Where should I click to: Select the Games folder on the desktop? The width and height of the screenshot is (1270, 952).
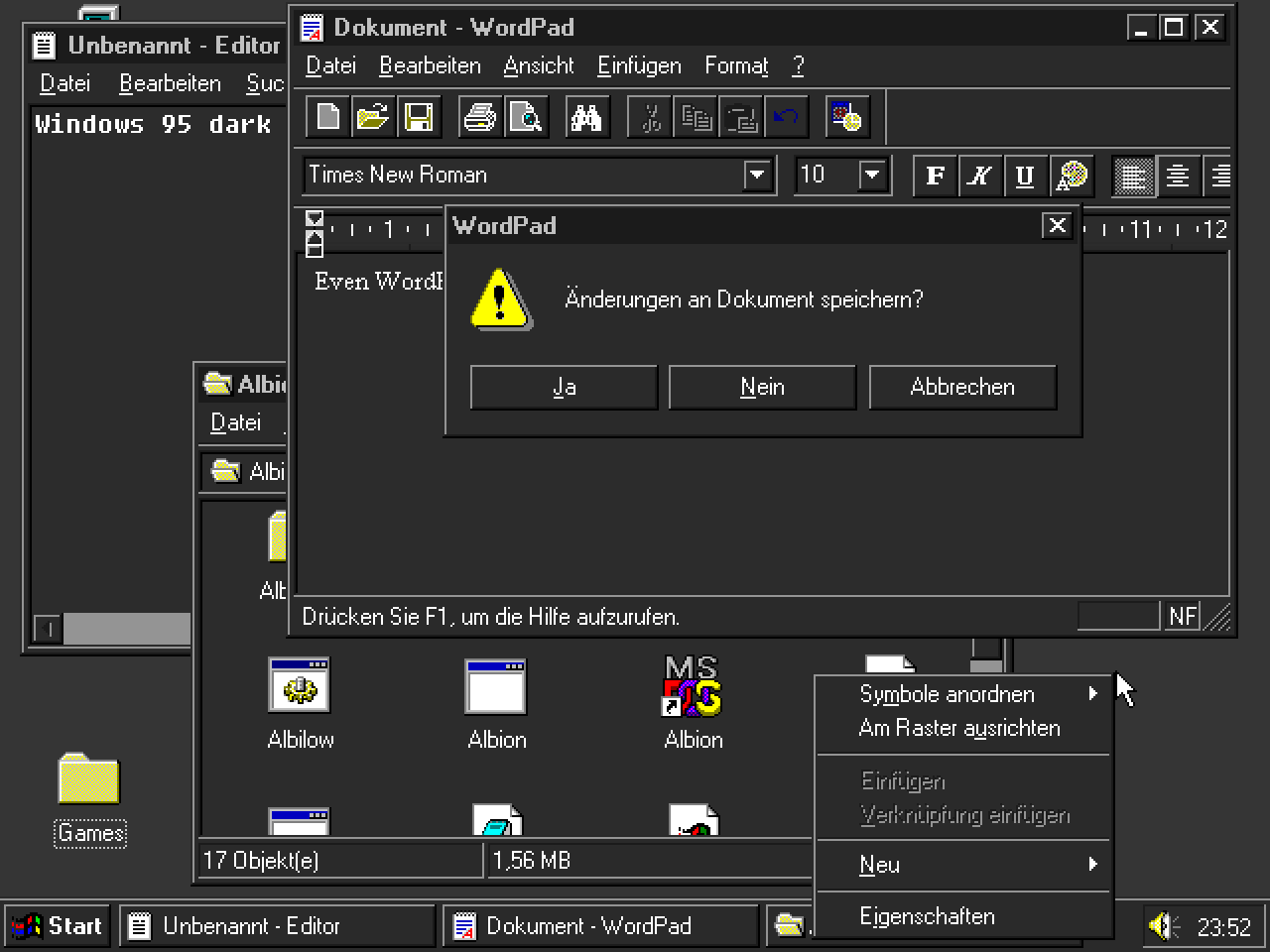[x=89, y=778]
